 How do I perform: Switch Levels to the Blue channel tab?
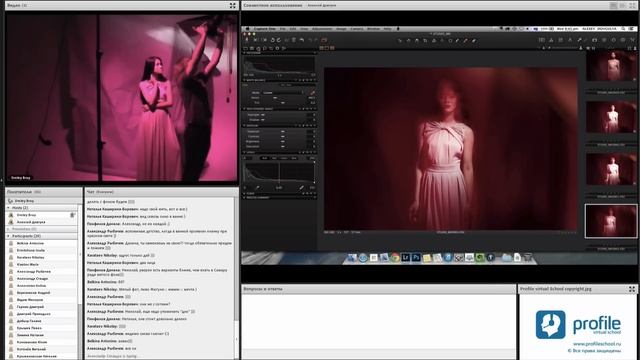pos(294,158)
